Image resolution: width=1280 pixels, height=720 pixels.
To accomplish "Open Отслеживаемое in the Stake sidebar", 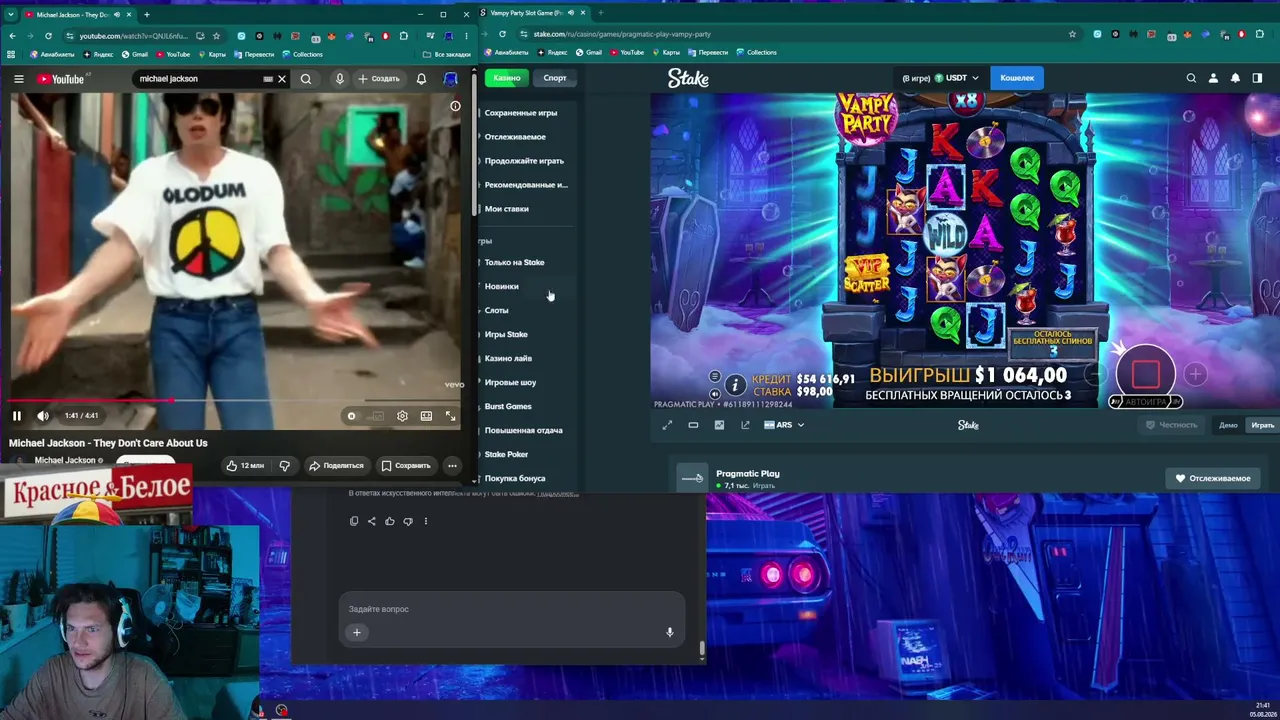I will (x=515, y=137).
